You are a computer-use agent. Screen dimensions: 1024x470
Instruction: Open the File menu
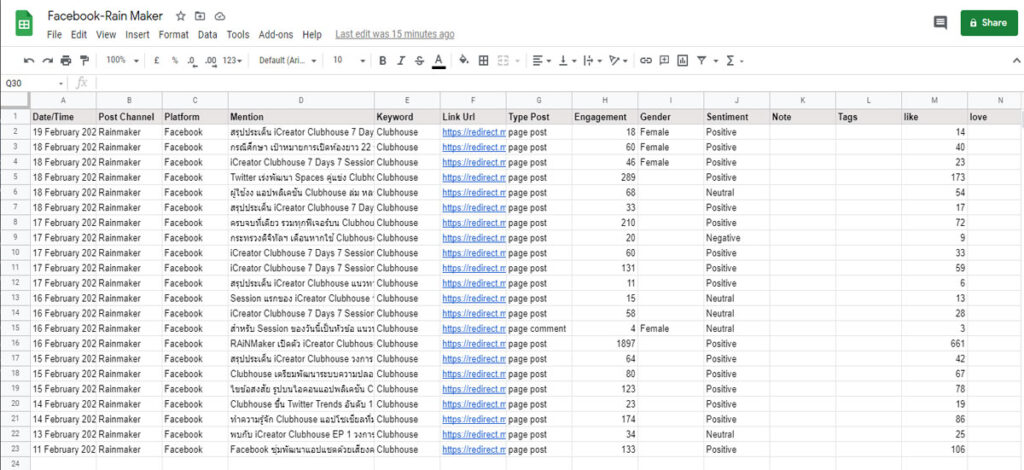tap(54, 35)
